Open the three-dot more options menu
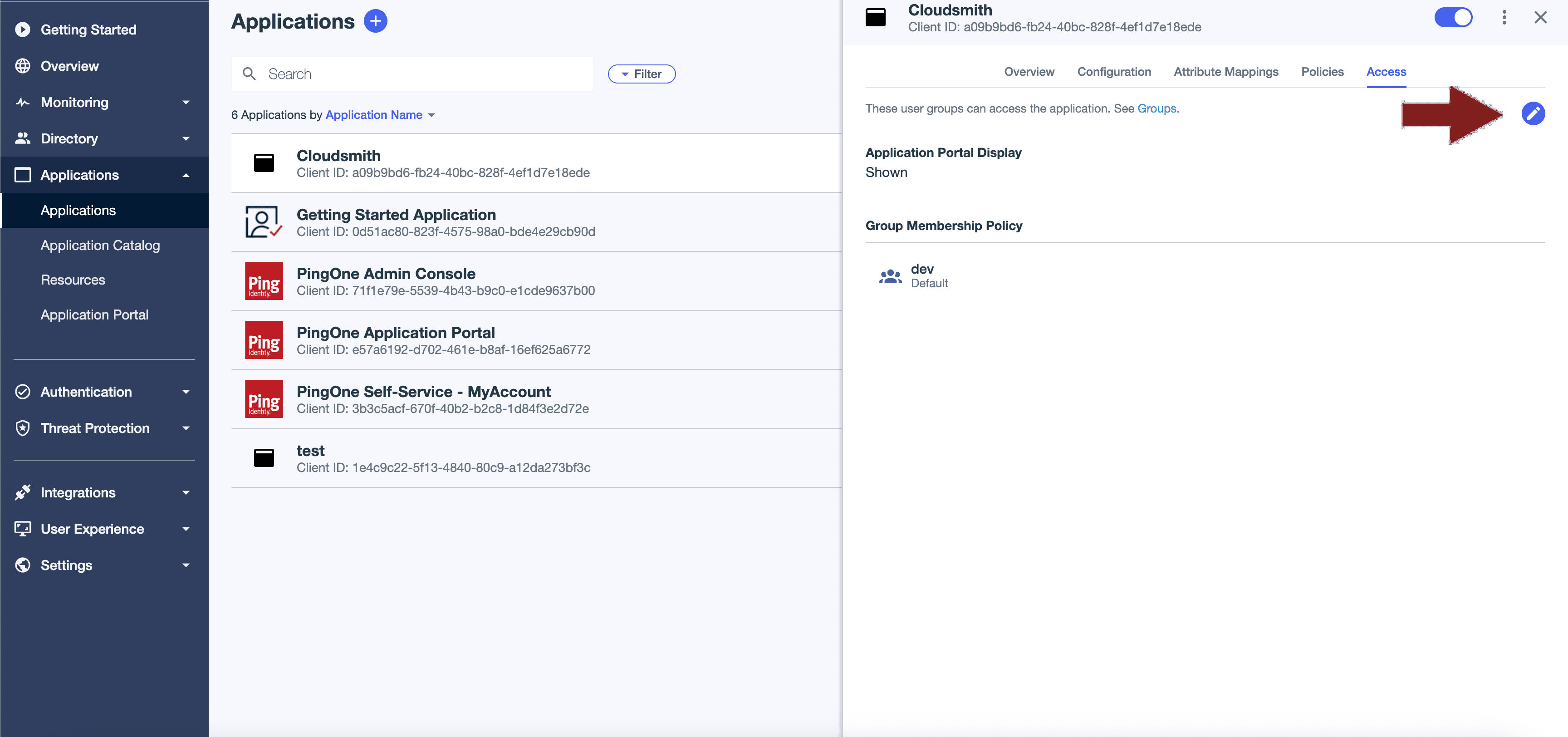 [1504, 17]
